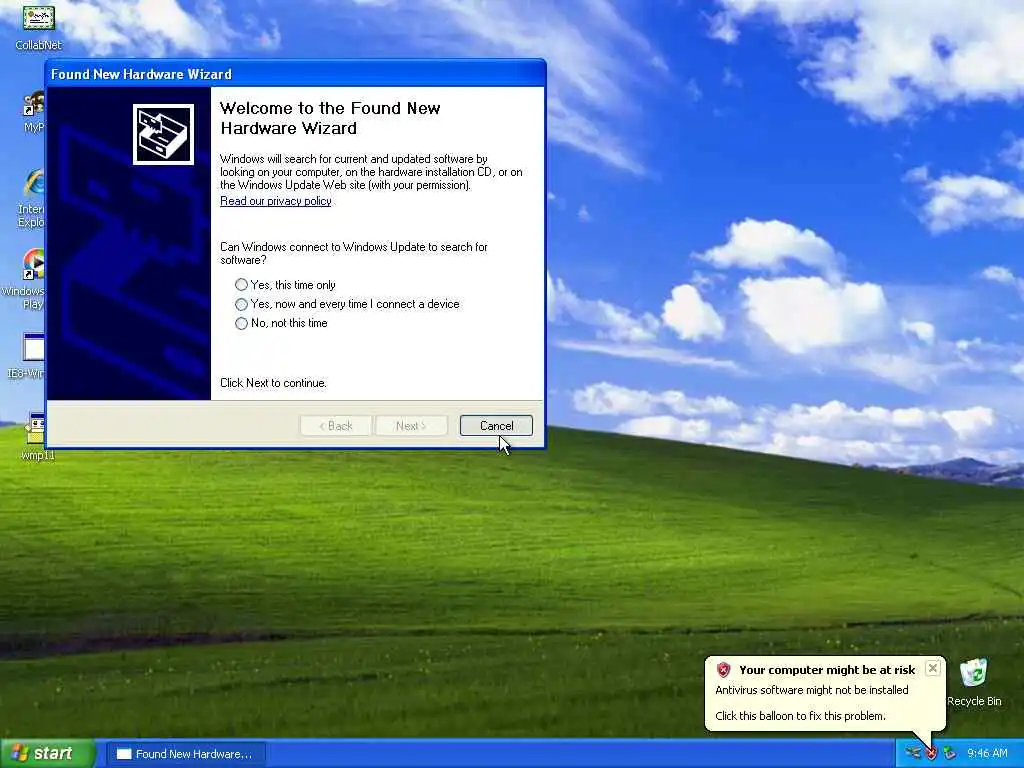The width and height of the screenshot is (1024, 768).
Task: Click the Found New Hardware taskbar button
Action: click(x=185, y=754)
